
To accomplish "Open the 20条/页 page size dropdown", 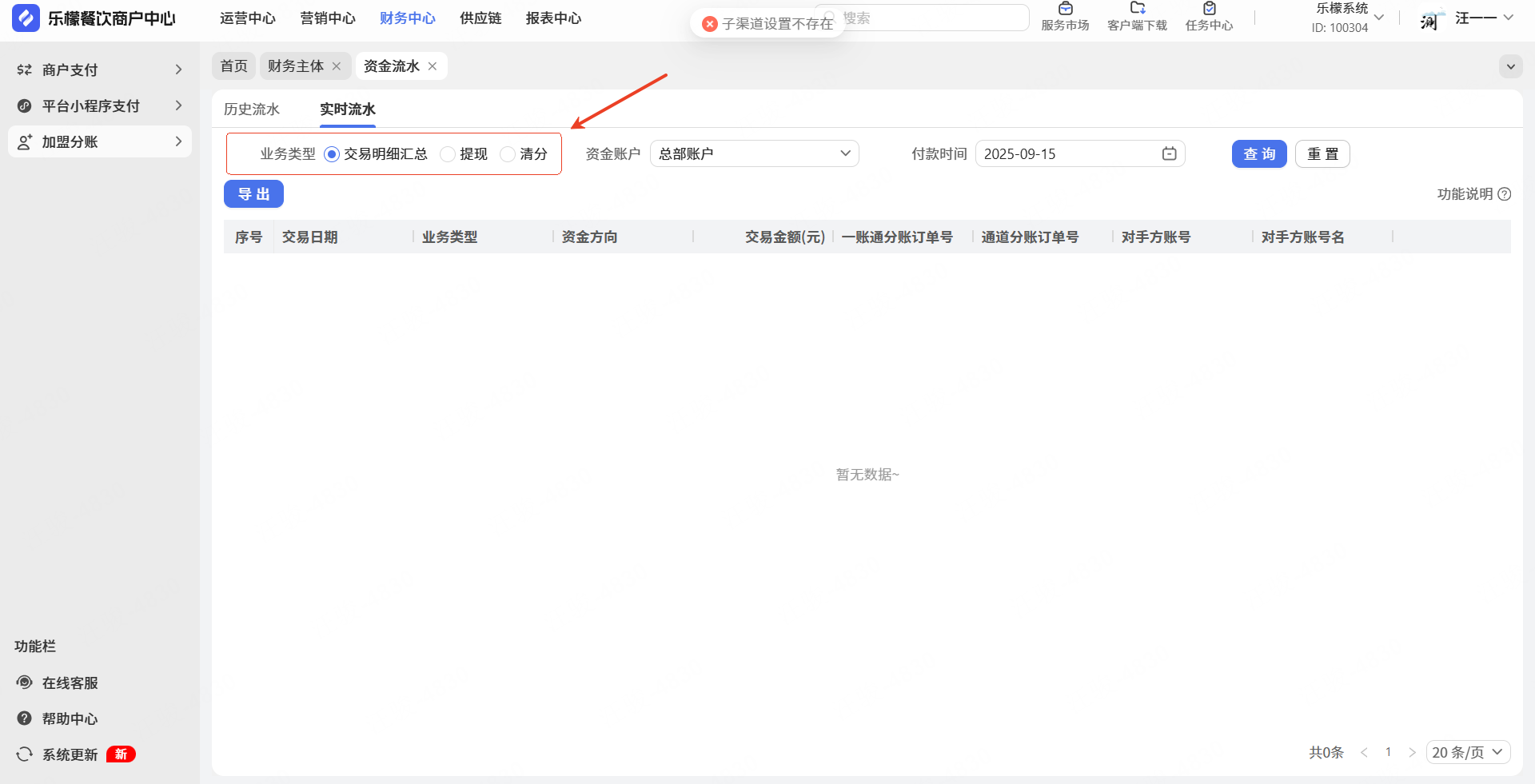I will tap(1468, 752).
